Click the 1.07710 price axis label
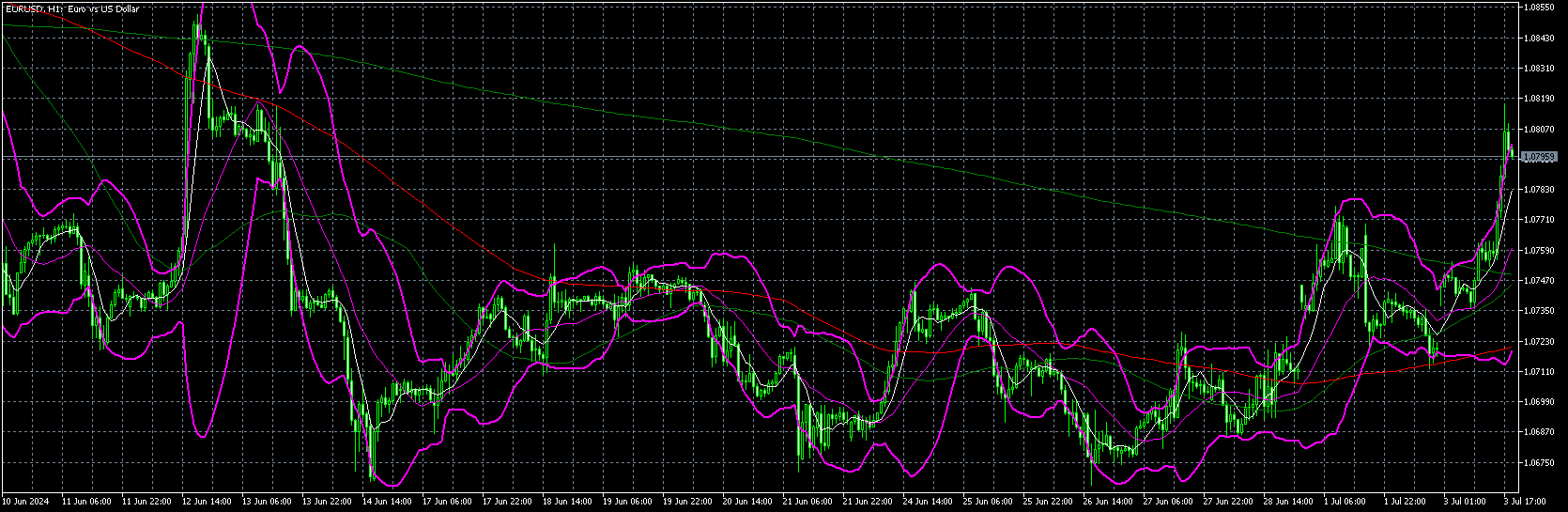Image resolution: width=1568 pixels, height=512 pixels. (1541, 219)
